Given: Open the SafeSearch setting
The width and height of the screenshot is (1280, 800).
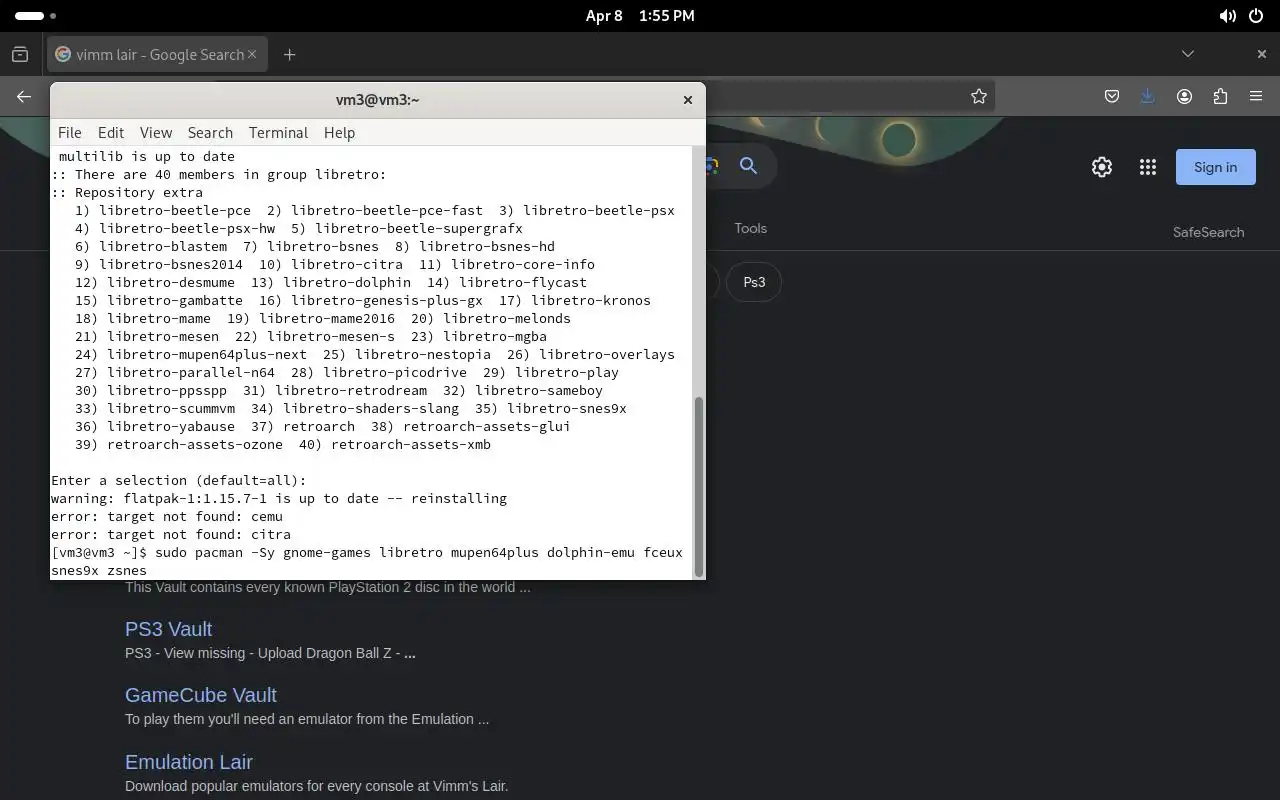Looking at the screenshot, I should pos(1208,232).
